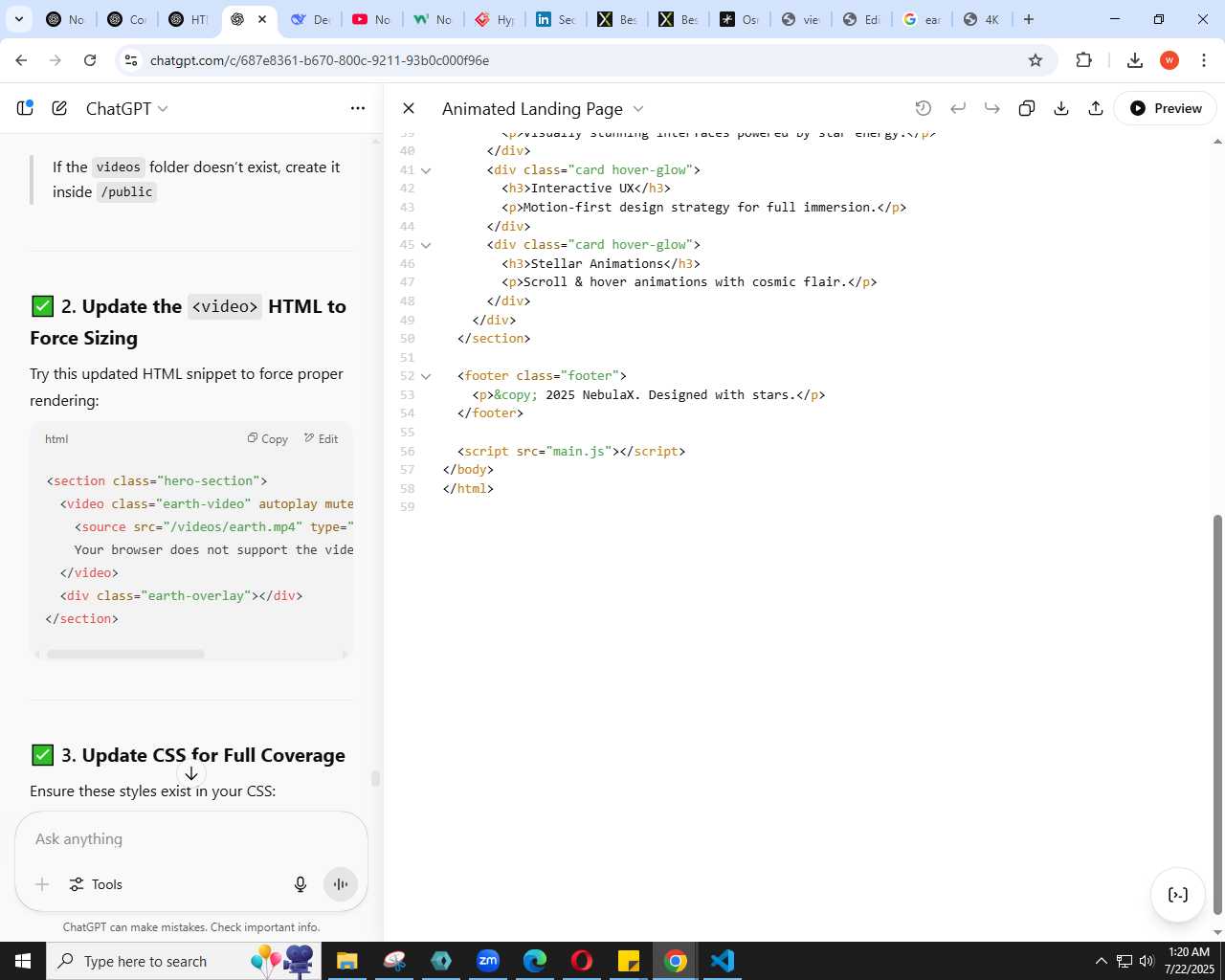Reload the current page
Viewport: 1225px width, 980px height.
90,60
